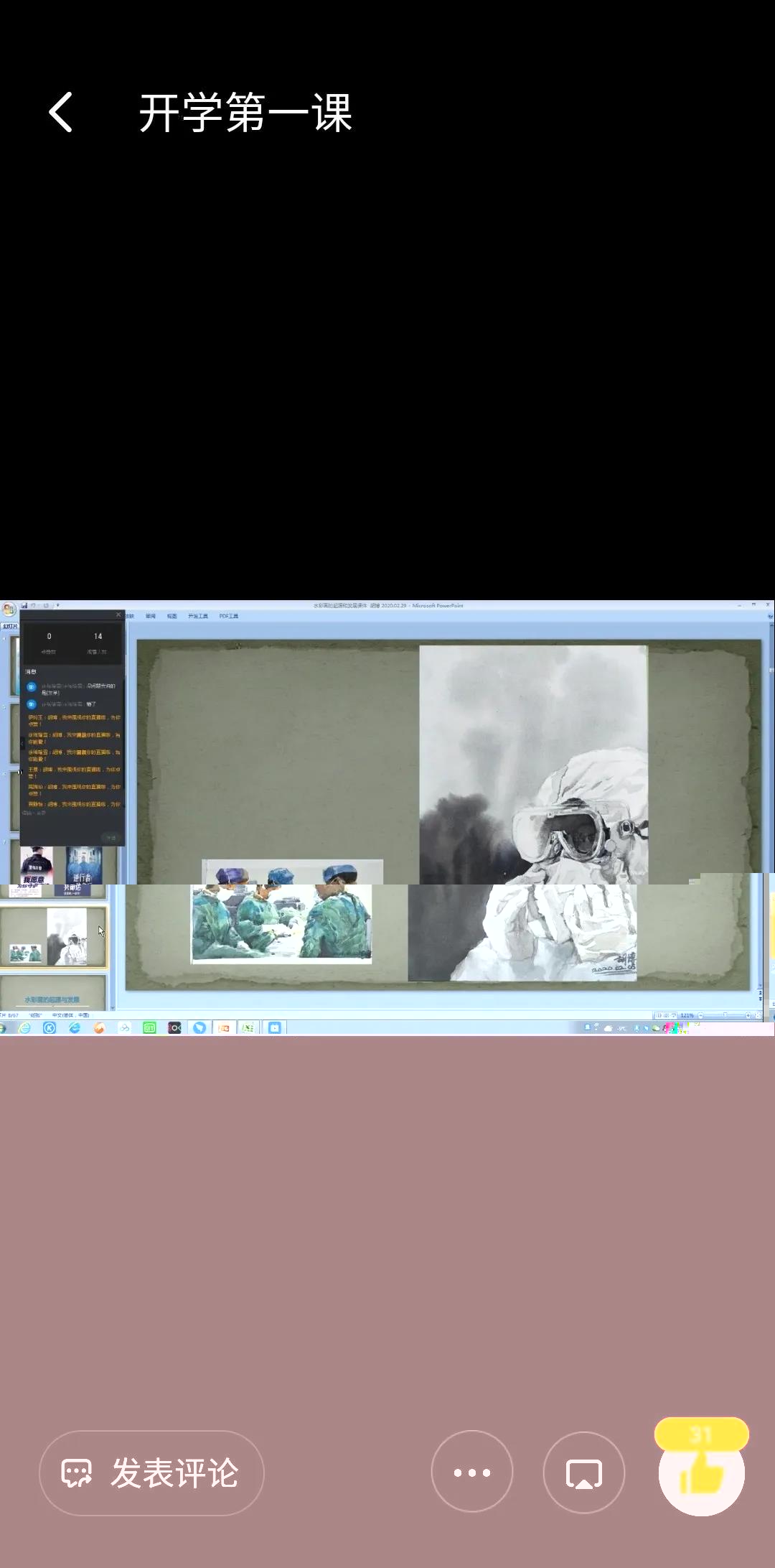Tap the PowerPoint lesson video
This screenshot has height=1568, width=775.
[387, 817]
